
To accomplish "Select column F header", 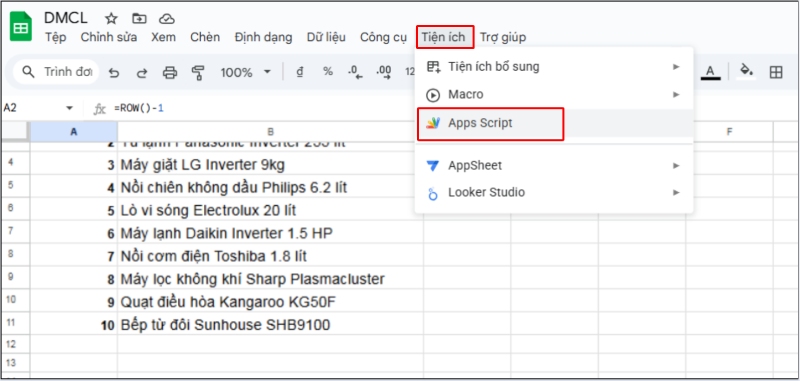I will [x=730, y=132].
